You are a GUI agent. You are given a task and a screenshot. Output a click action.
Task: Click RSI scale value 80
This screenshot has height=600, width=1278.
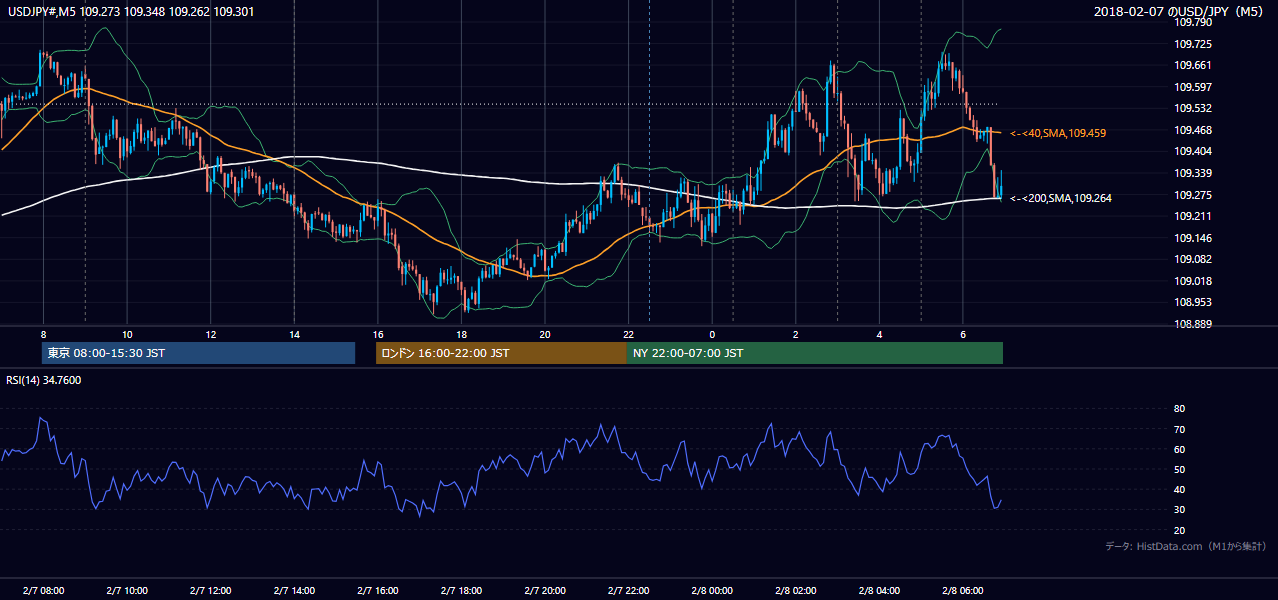click(x=1179, y=409)
